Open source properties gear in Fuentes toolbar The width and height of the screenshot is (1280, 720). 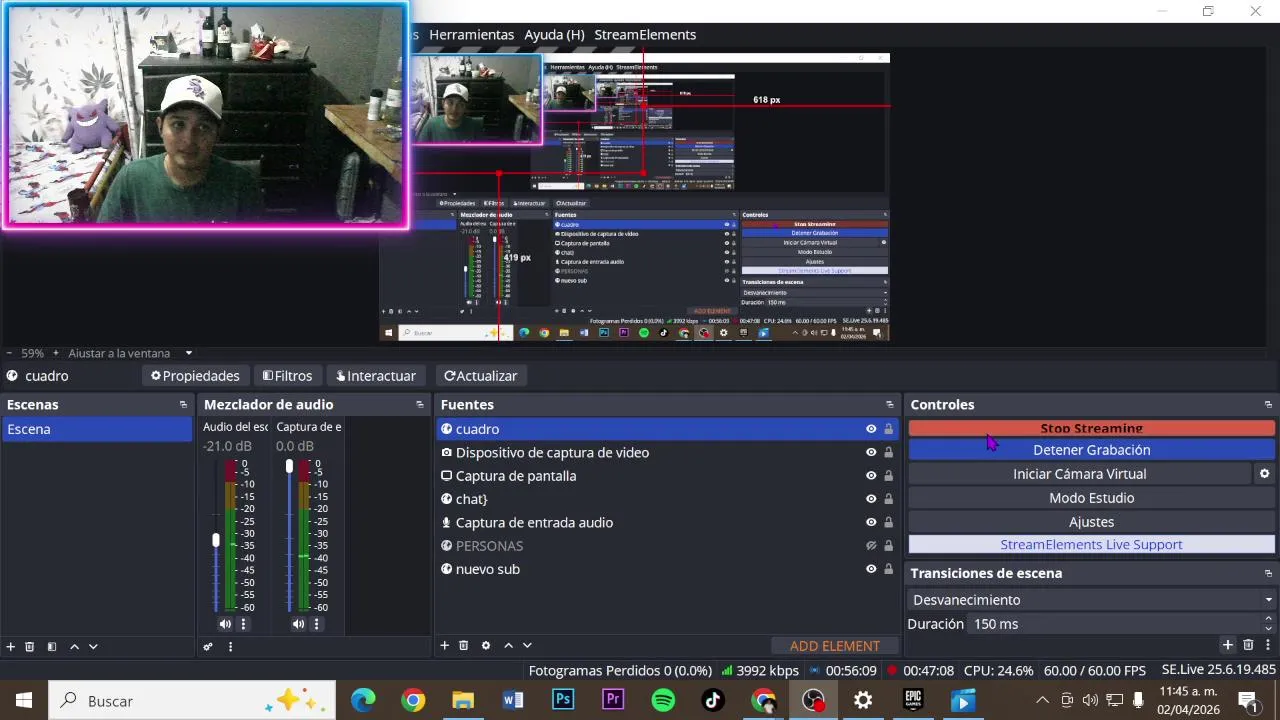(486, 646)
